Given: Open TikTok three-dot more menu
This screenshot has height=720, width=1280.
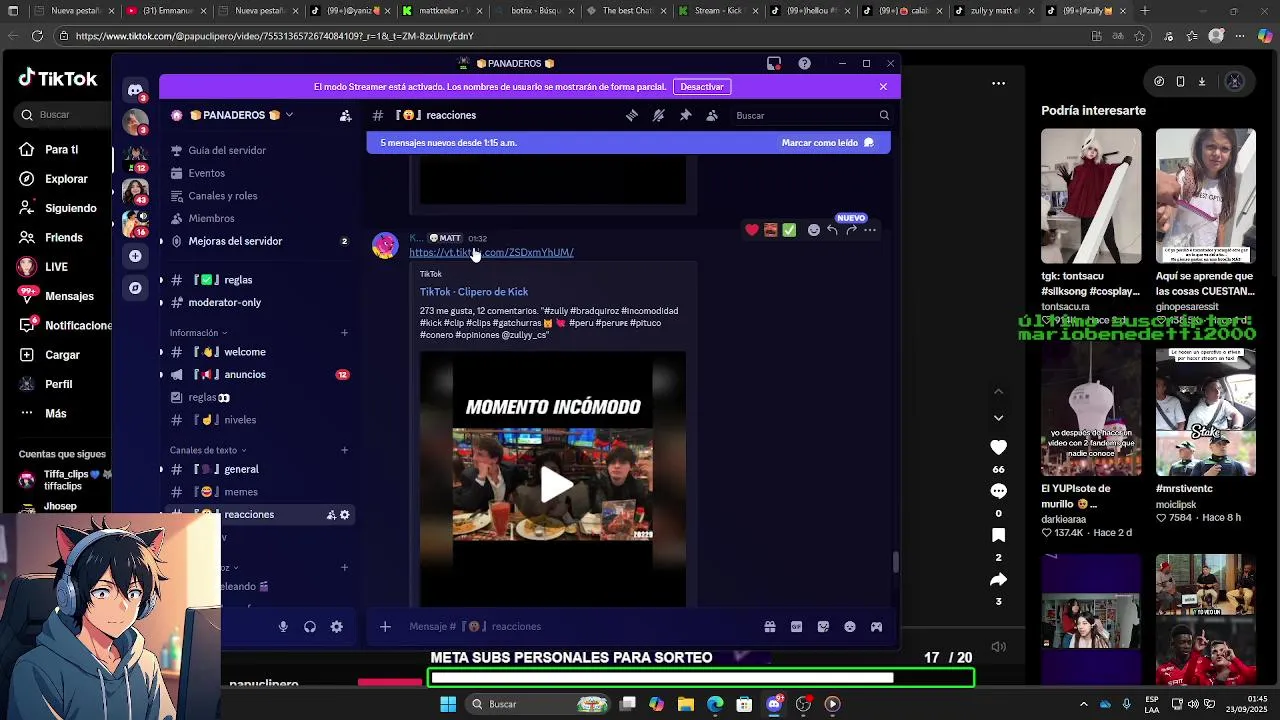Looking at the screenshot, I should pyautogui.click(x=998, y=83).
